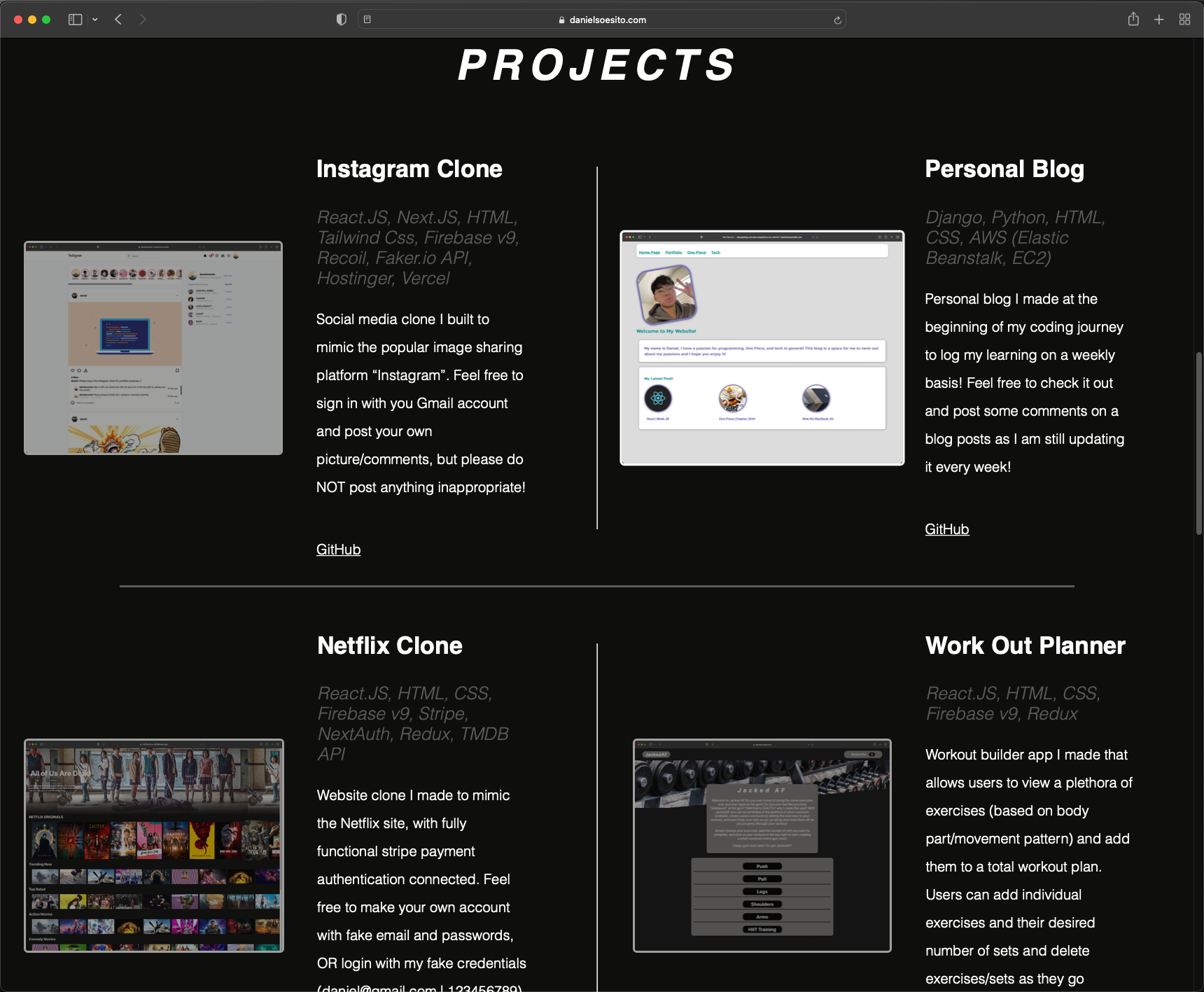
Task: Click the forward navigation arrow
Action: (143, 19)
